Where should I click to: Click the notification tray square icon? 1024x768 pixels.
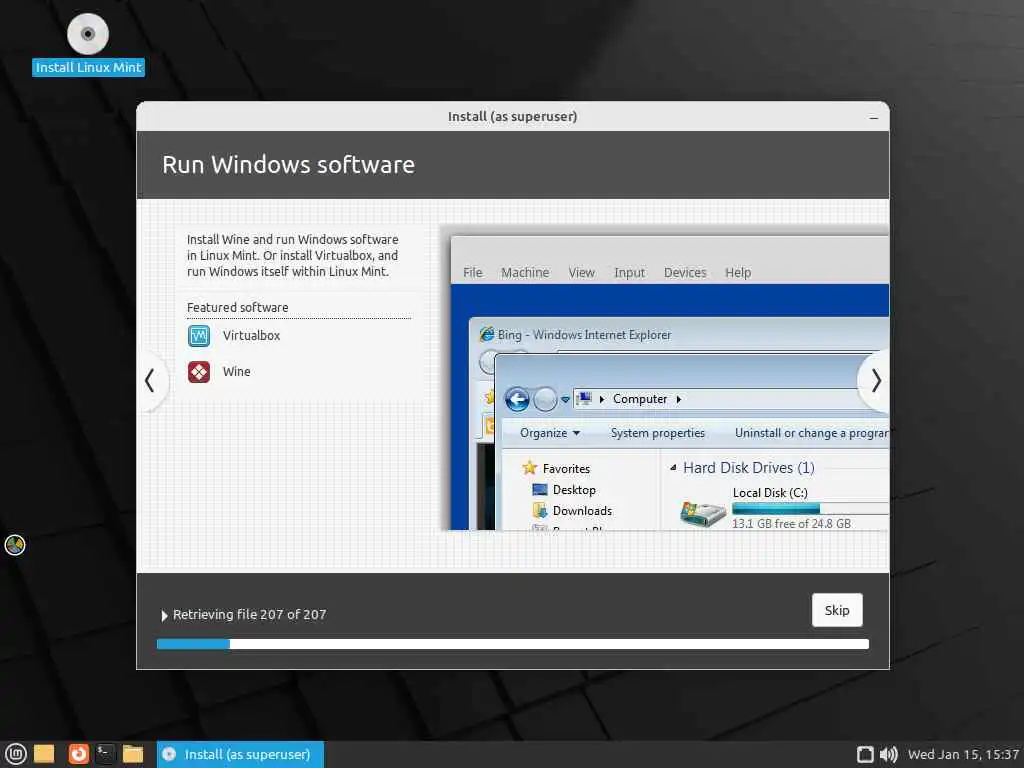point(865,754)
